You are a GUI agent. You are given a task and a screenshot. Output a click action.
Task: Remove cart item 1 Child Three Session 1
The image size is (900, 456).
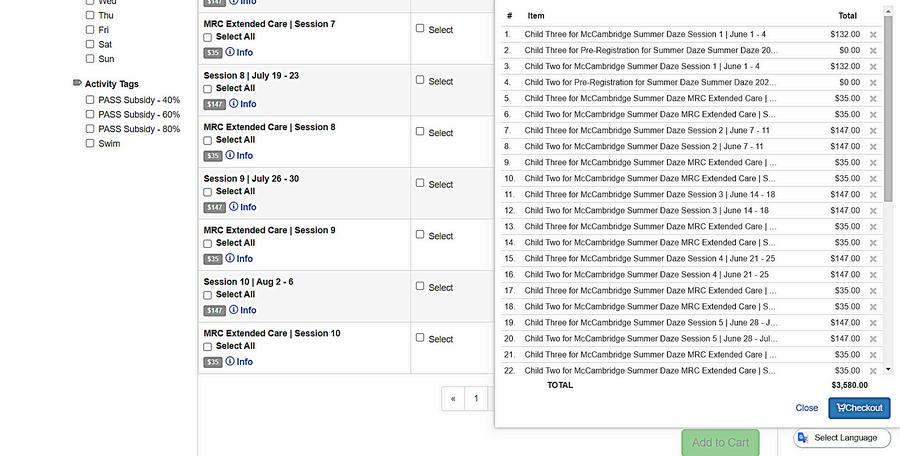[x=872, y=35]
